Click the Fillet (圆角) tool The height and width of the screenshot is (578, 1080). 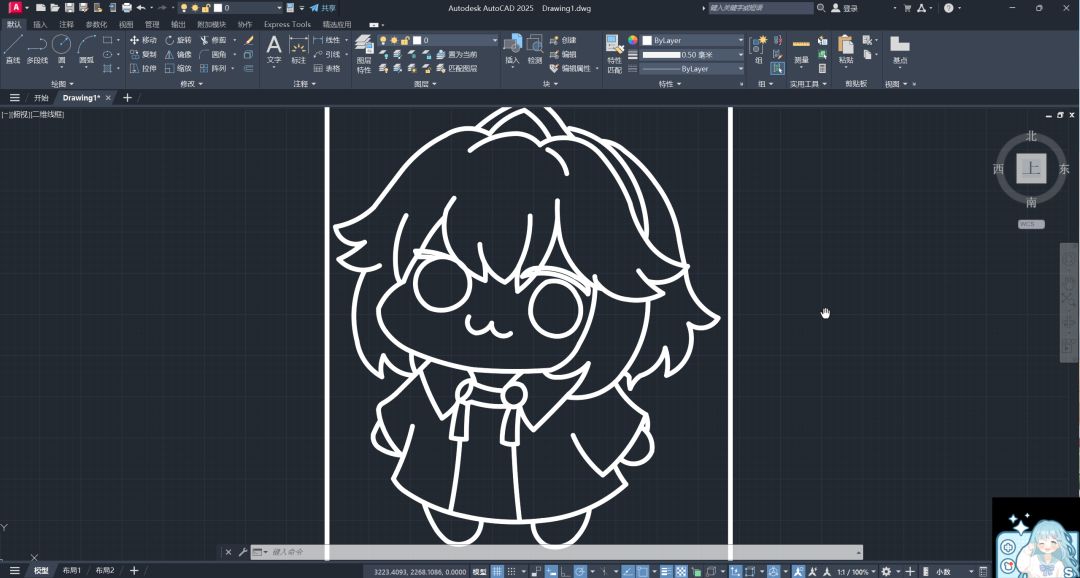pyautogui.click(x=214, y=54)
